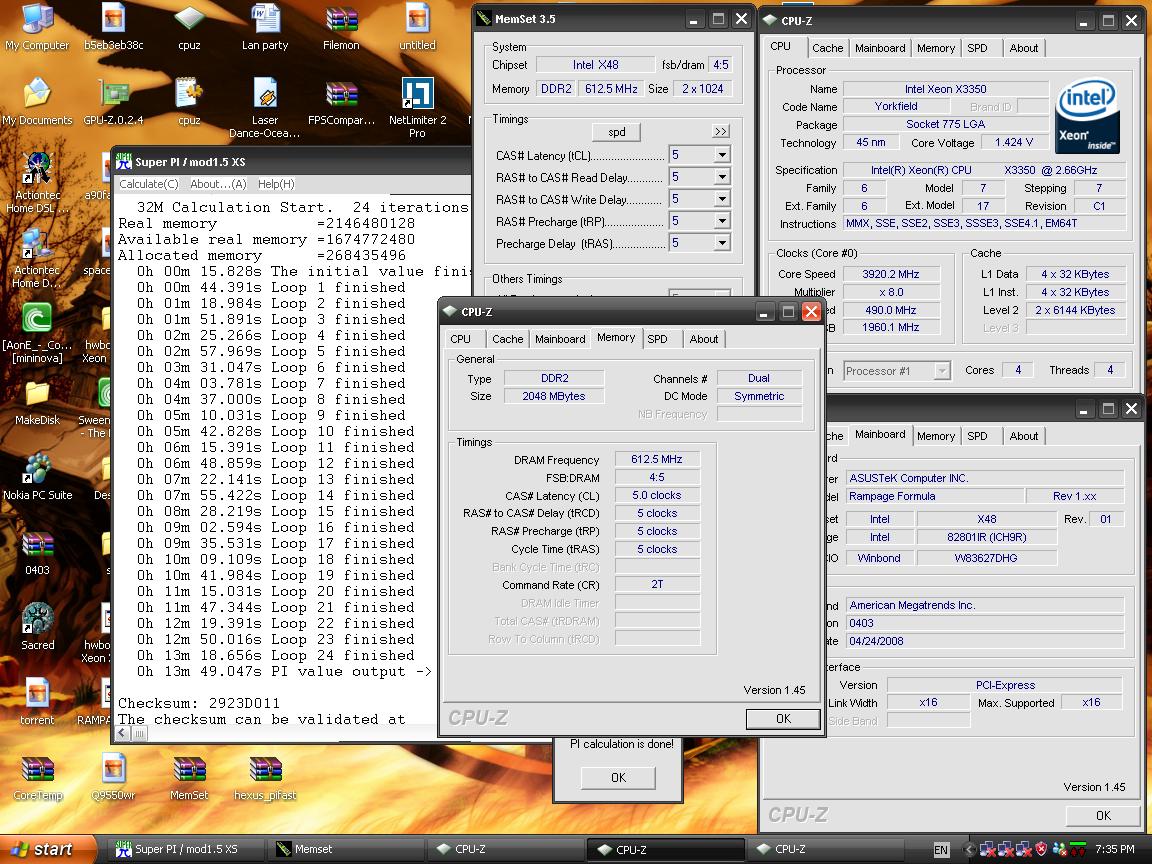
Task: Open the MemSet archive icon
Action: pyautogui.click(x=189, y=778)
